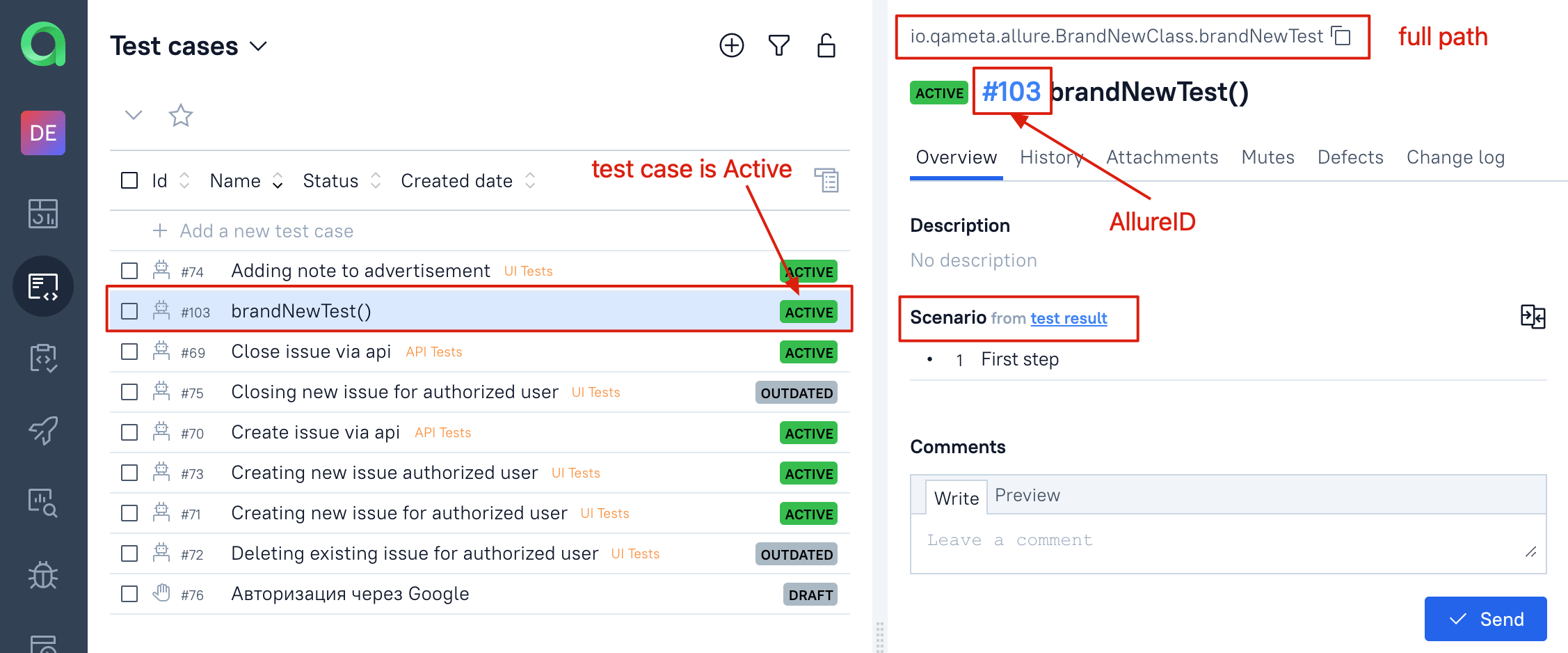Expand the Test cases title dropdown
The height and width of the screenshot is (653, 1568).
click(x=258, y=47)
